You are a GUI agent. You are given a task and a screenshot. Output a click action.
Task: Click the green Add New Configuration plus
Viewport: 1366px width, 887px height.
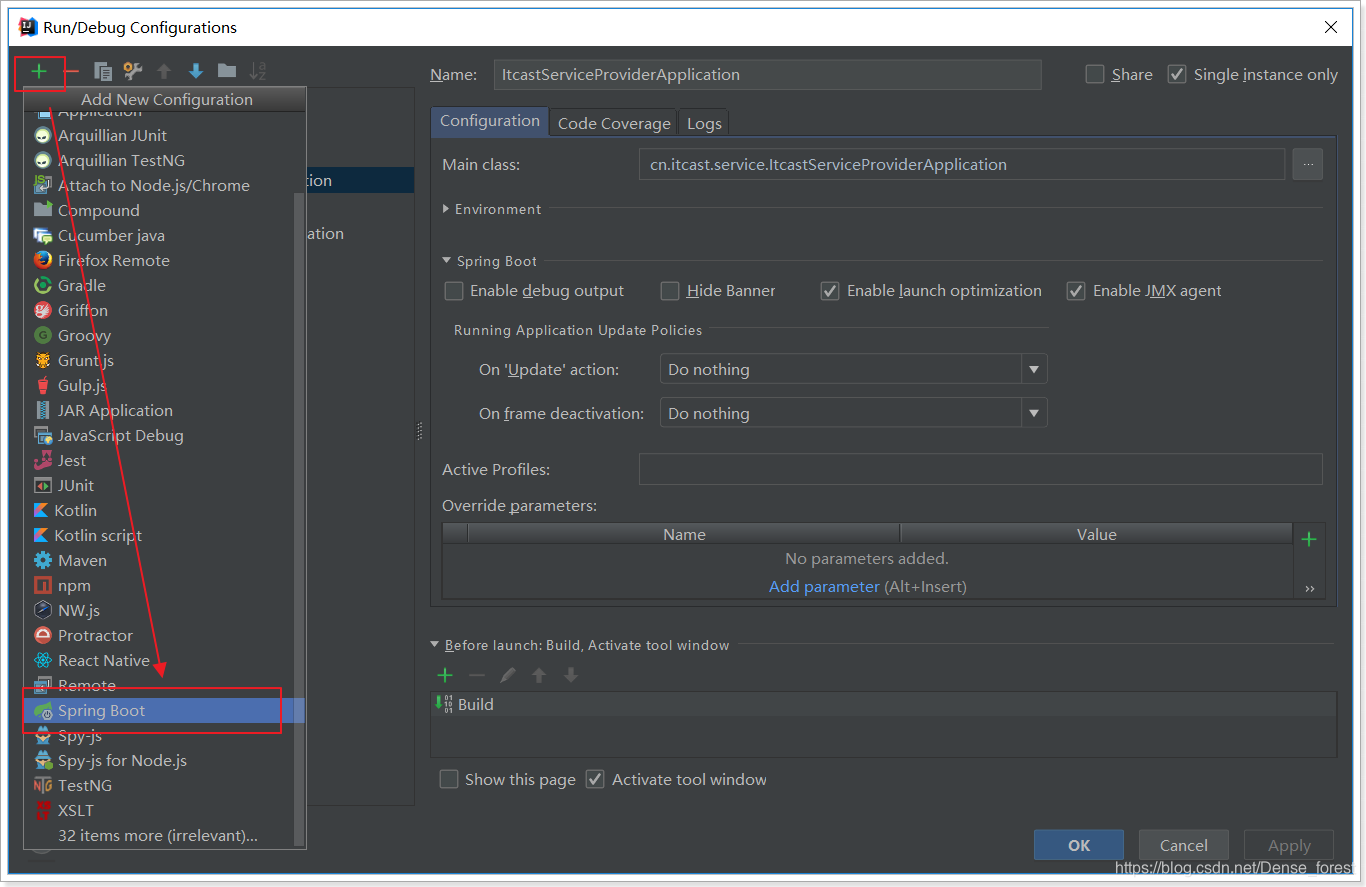click(x=39, y=71)
